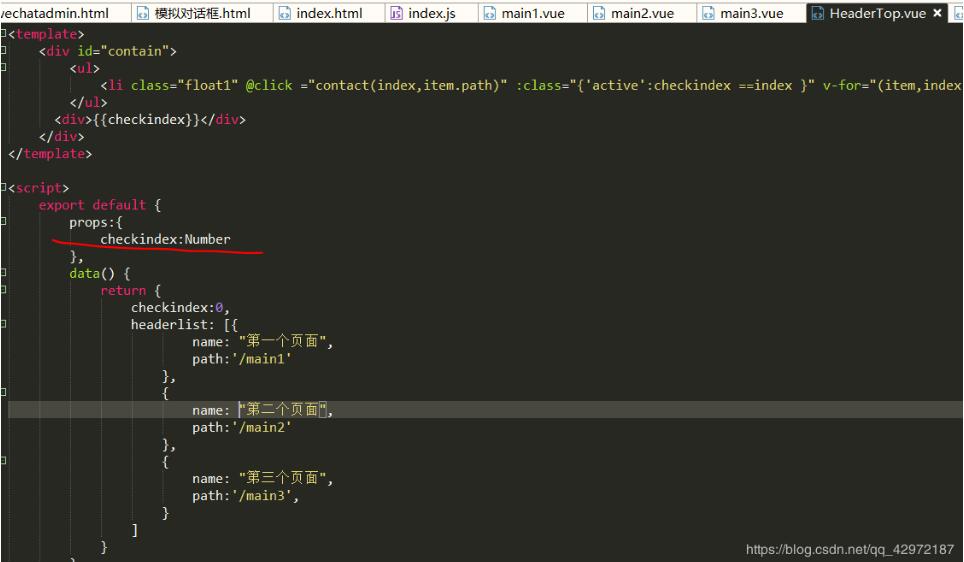Collapse the props:{ block fold marker
The width and height of the screenshot is (964, 562).
[3, 221]
